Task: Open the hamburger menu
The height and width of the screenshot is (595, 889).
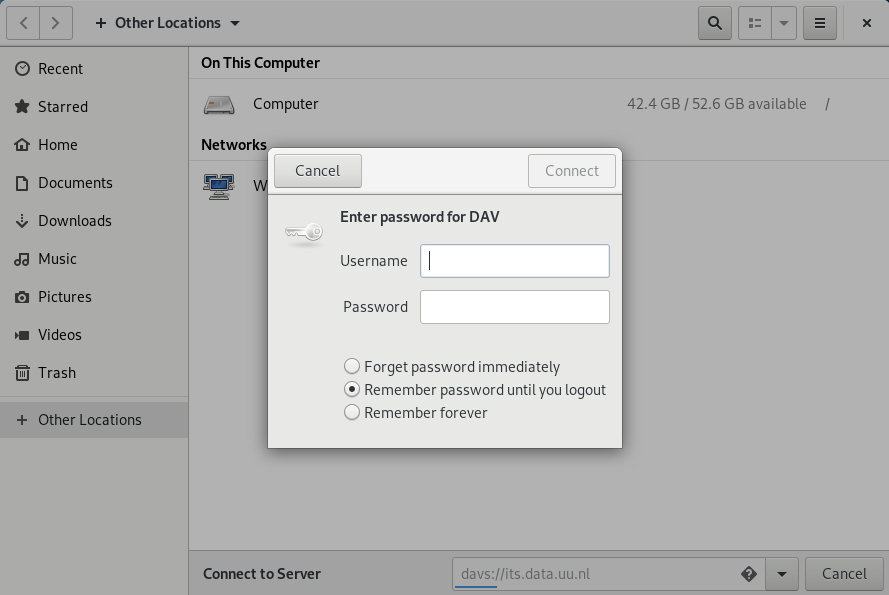Action: pyautogui.click(x=819, y=23)
